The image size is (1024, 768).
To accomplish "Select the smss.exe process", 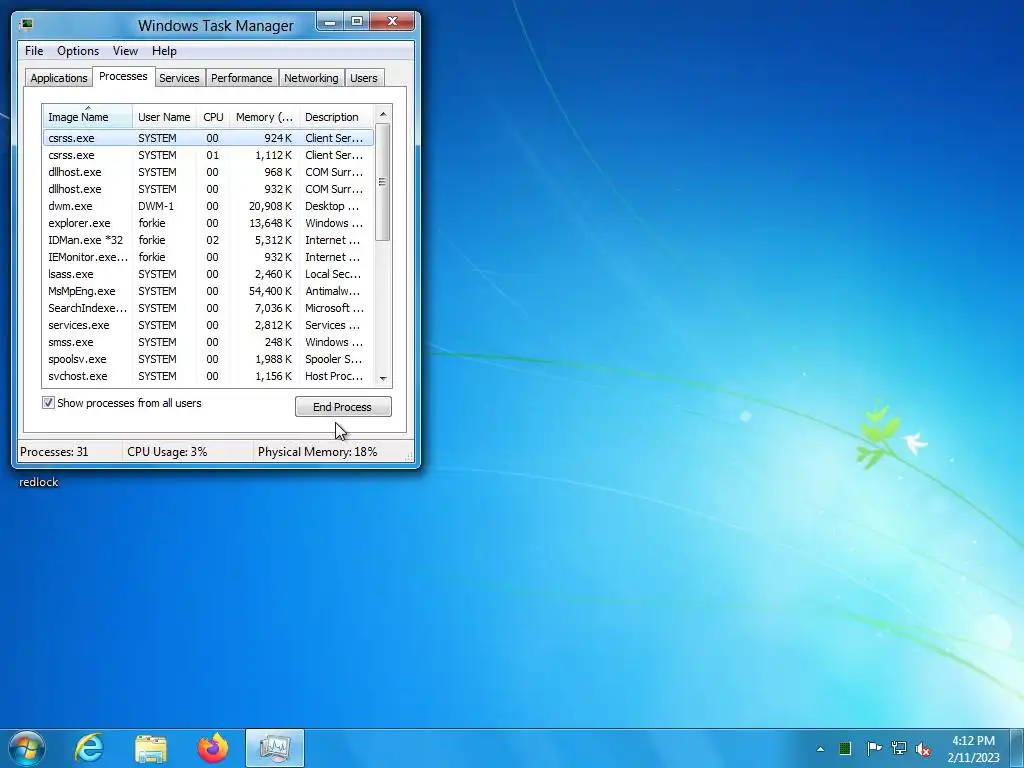I will pyautogui.click(x=208, y=342).
